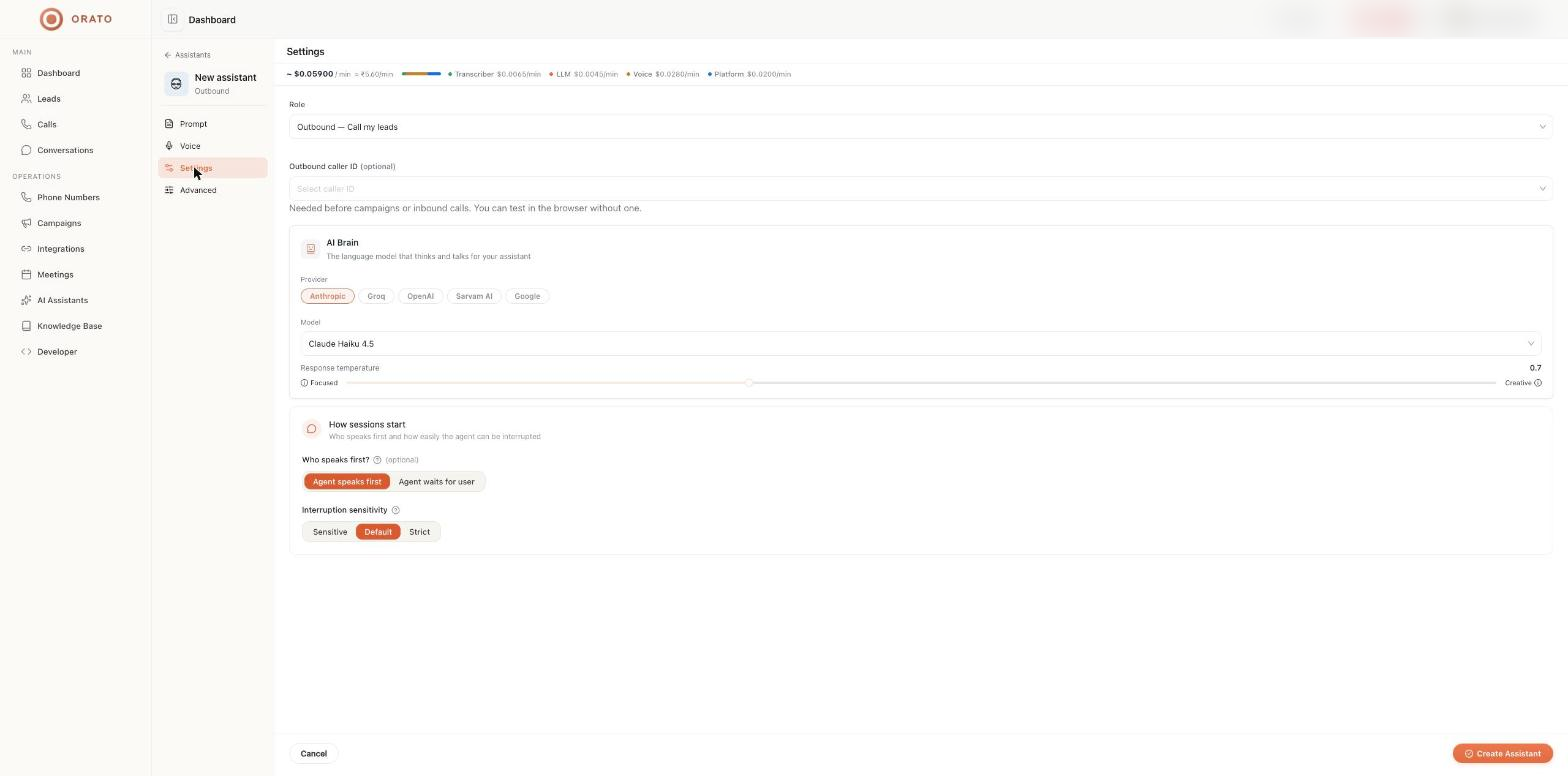This screenshot has height=776, width=1568.
Task: Click the Campaigns megaphone icon
Action: point(26,223)
